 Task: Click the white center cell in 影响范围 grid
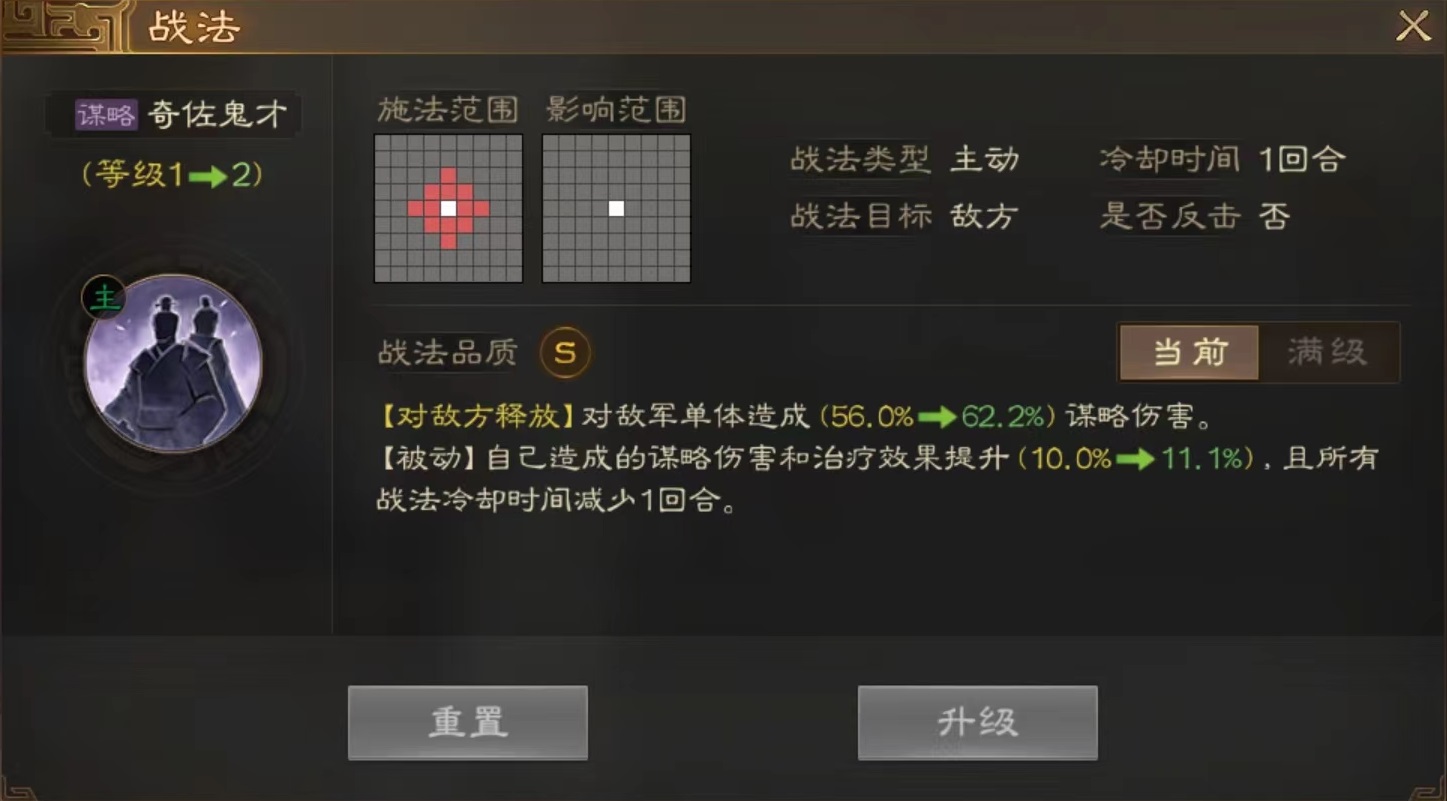pyautogui.click(x=616, y=208)
